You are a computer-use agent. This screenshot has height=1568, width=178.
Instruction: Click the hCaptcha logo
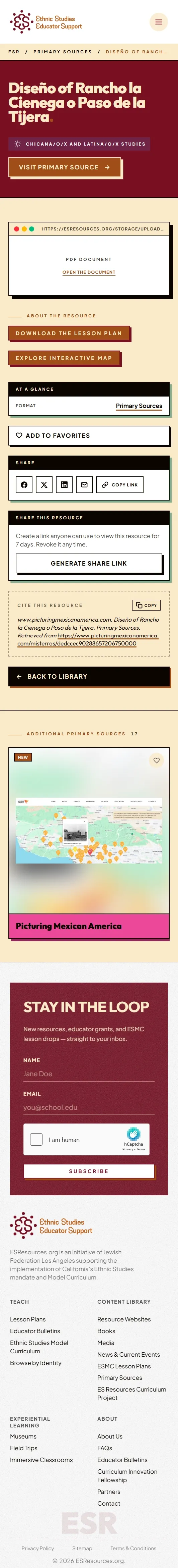[x=133, y=1134]
